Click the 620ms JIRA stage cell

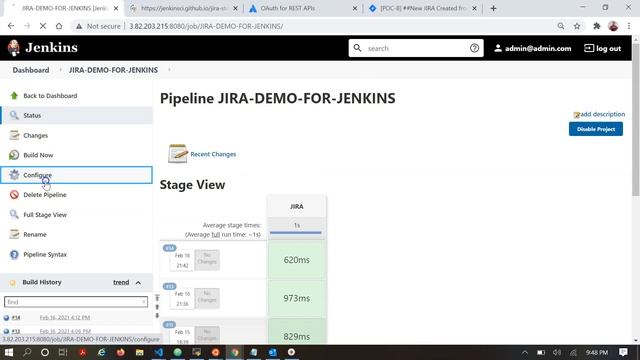click(297, 260)
